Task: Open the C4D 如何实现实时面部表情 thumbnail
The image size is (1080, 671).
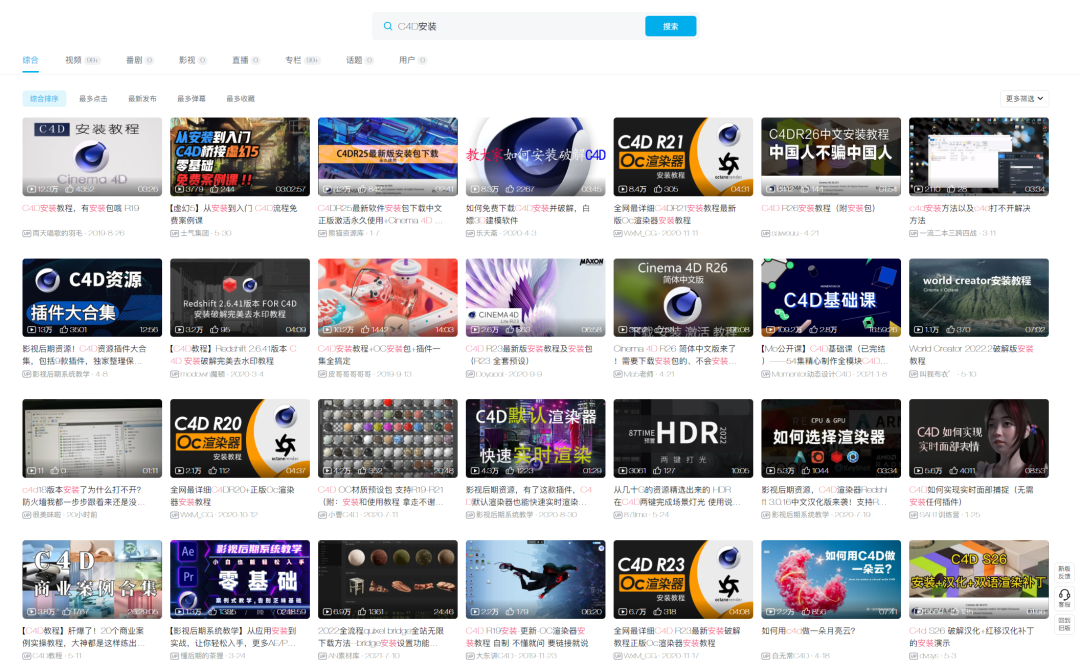Action: point(979,438)
